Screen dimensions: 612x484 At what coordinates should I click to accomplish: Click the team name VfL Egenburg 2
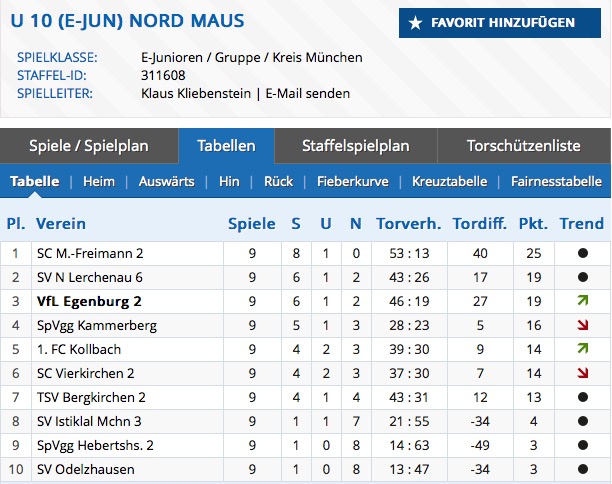pyautogui.click(x=89, y=301)
